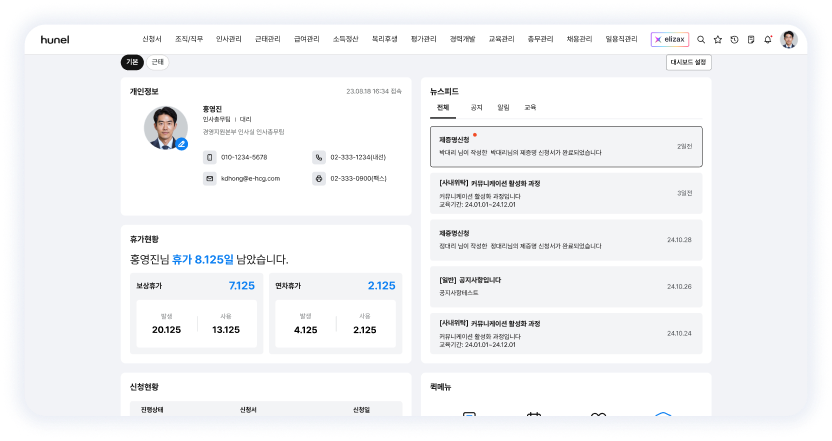Click the search magnifier icon in header

(x=701, y=40)
